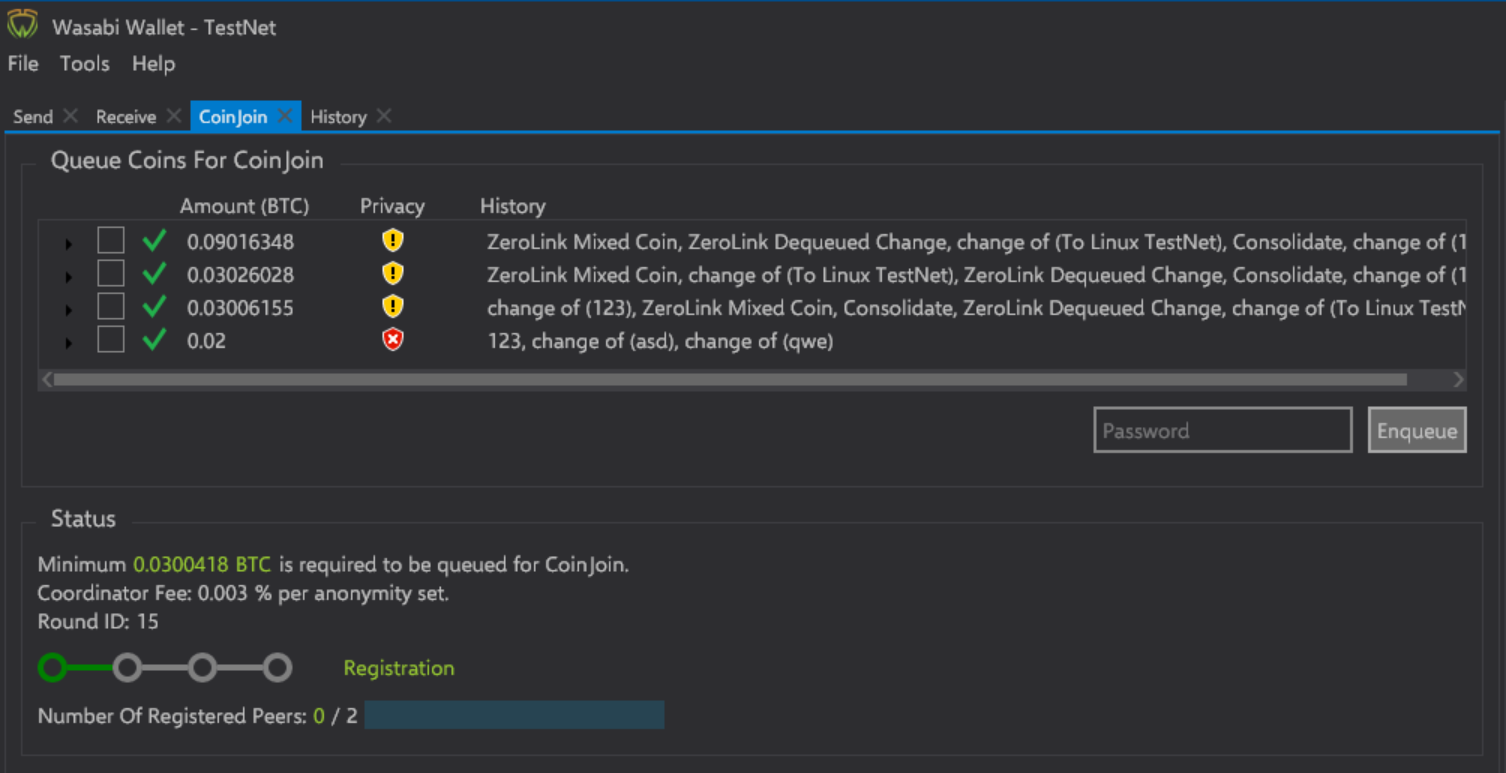Viewport: 1506px width, 773px height.
Task: Click the coin list horizontal scrollbar
Action: [730, 380]
